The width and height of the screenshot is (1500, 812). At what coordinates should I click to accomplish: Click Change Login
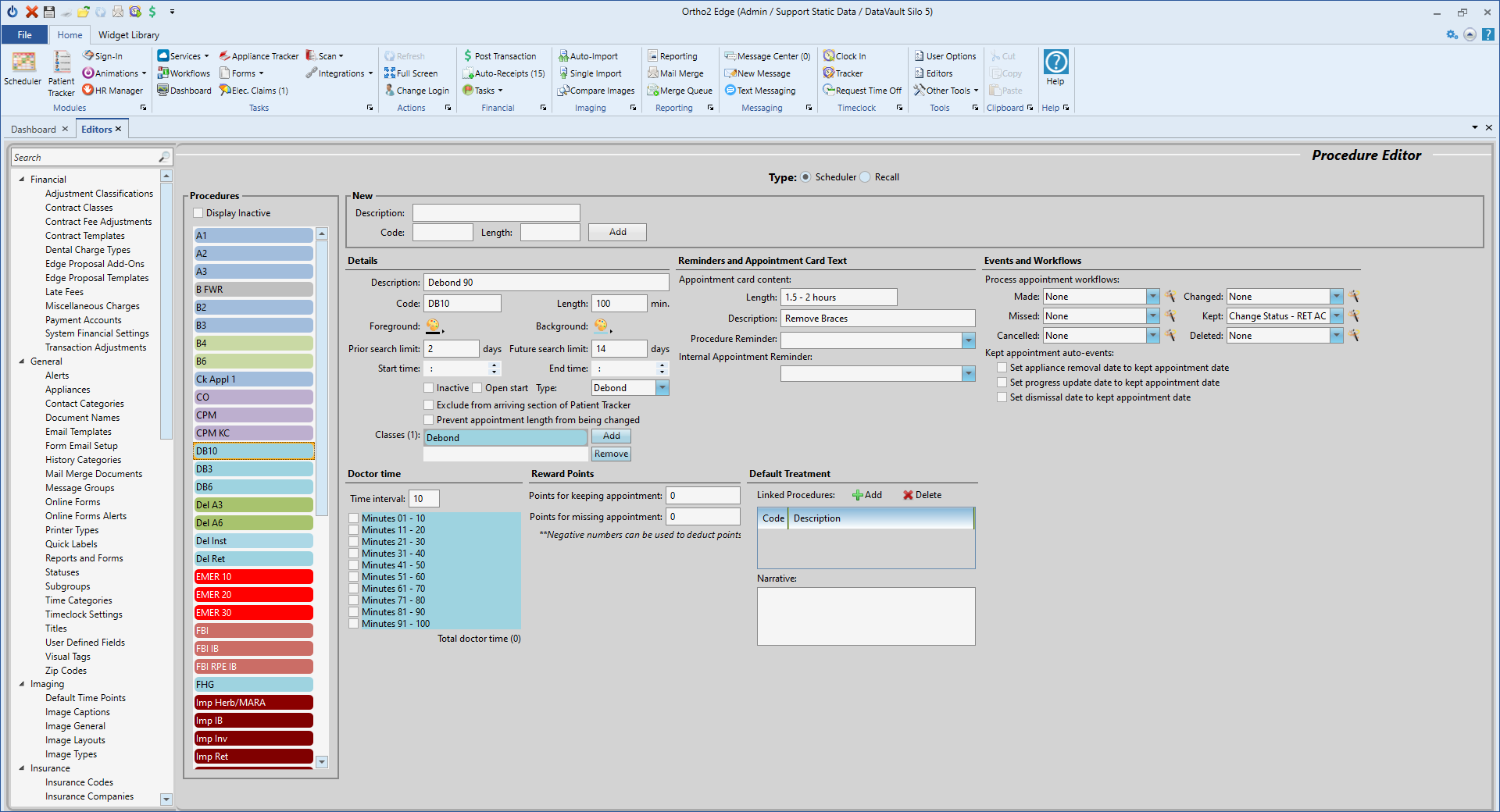[416, 91]
